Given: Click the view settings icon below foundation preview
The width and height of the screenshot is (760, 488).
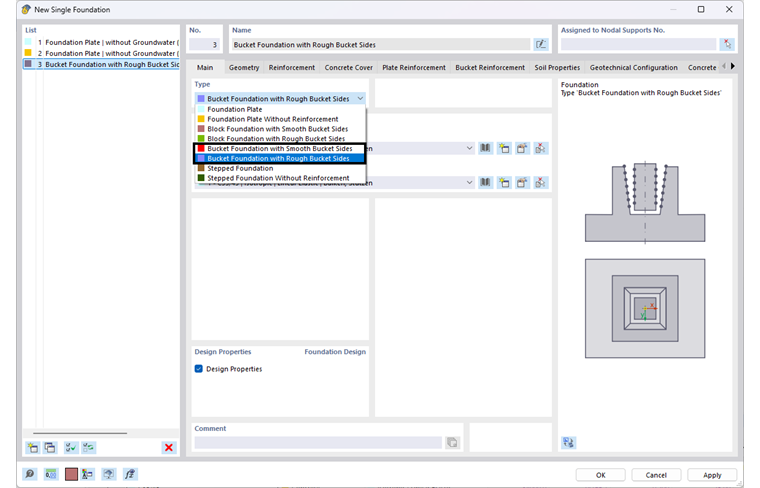Looking at the screenshot, I should pyautogui.click(x=569, y=442).
